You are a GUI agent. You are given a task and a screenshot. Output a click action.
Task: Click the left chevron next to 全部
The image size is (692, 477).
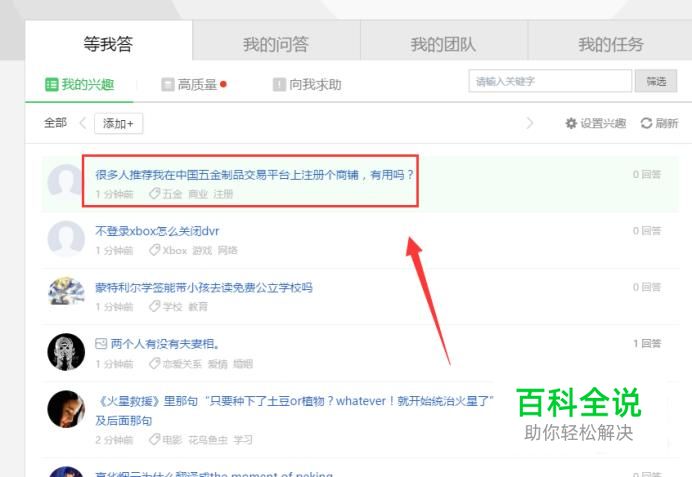click(83, 123)
